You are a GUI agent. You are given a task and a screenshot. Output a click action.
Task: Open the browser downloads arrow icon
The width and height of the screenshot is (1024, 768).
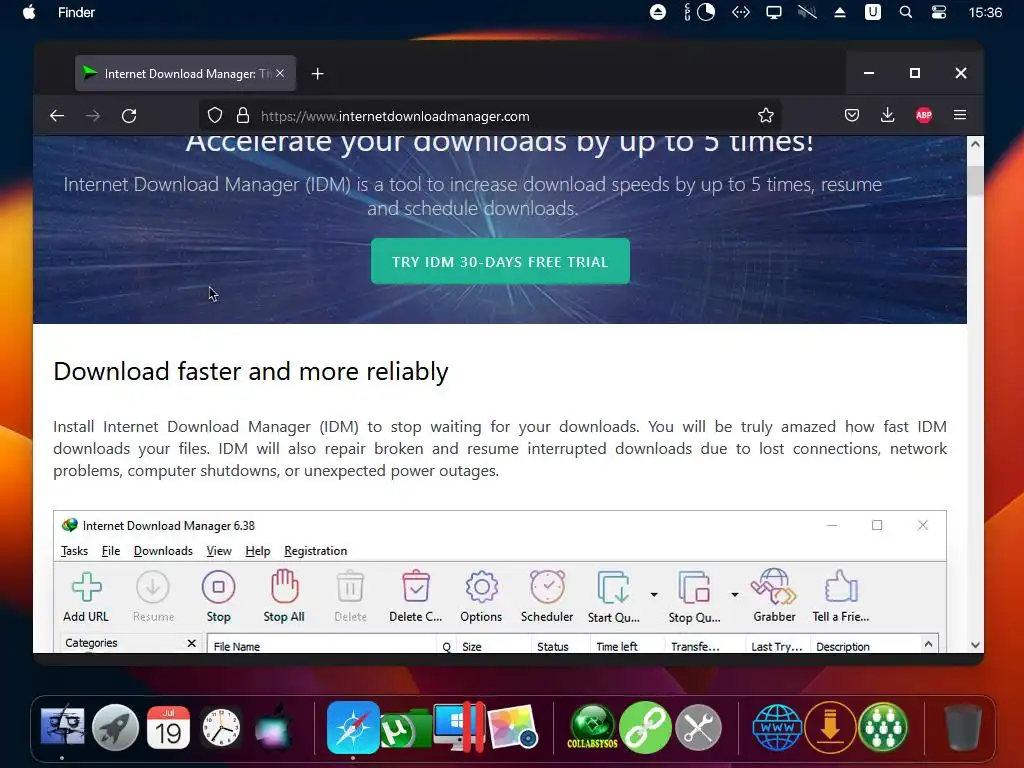click(x=887, y=116)
